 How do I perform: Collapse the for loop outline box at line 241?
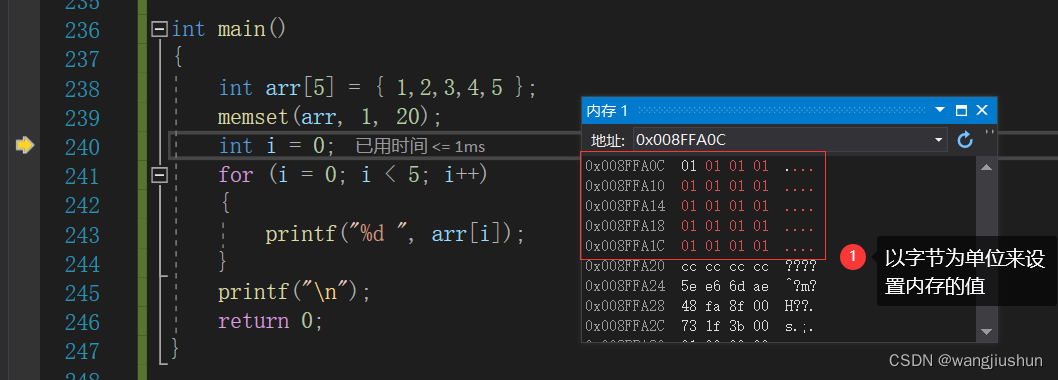[x=159, y=175]
